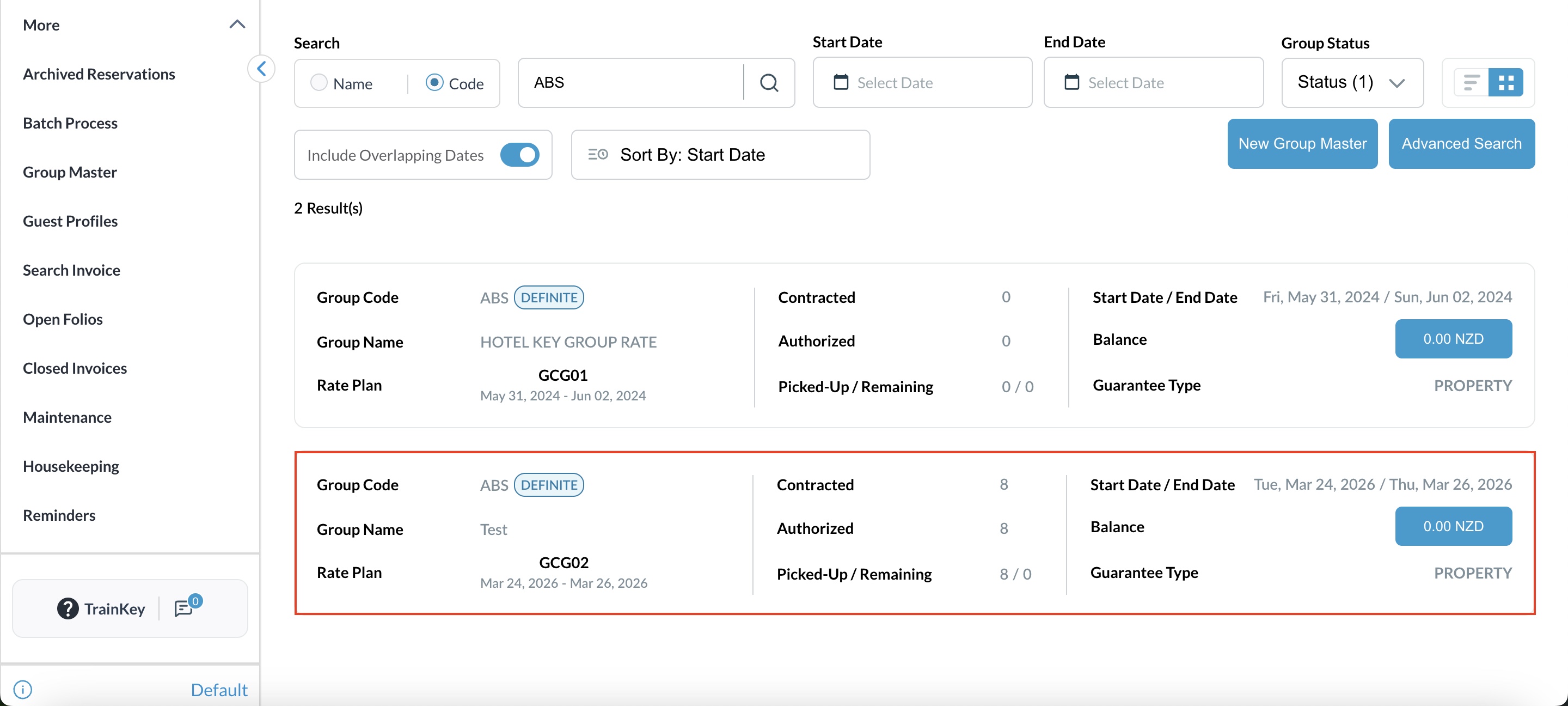
Task: Select the Name radio button
Action: (319, 82)
